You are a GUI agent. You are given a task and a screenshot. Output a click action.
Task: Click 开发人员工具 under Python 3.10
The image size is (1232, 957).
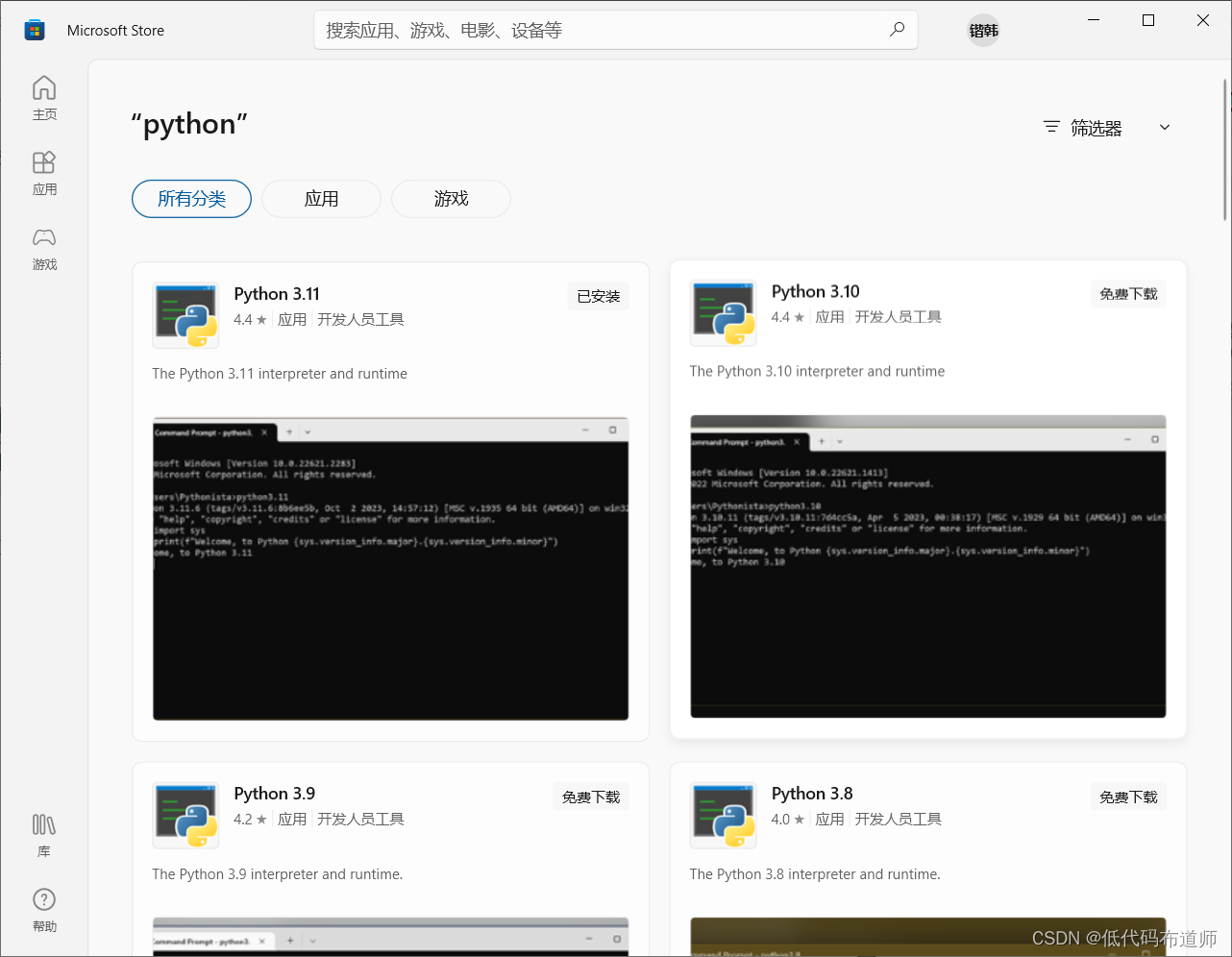click(x=899, y=317)
